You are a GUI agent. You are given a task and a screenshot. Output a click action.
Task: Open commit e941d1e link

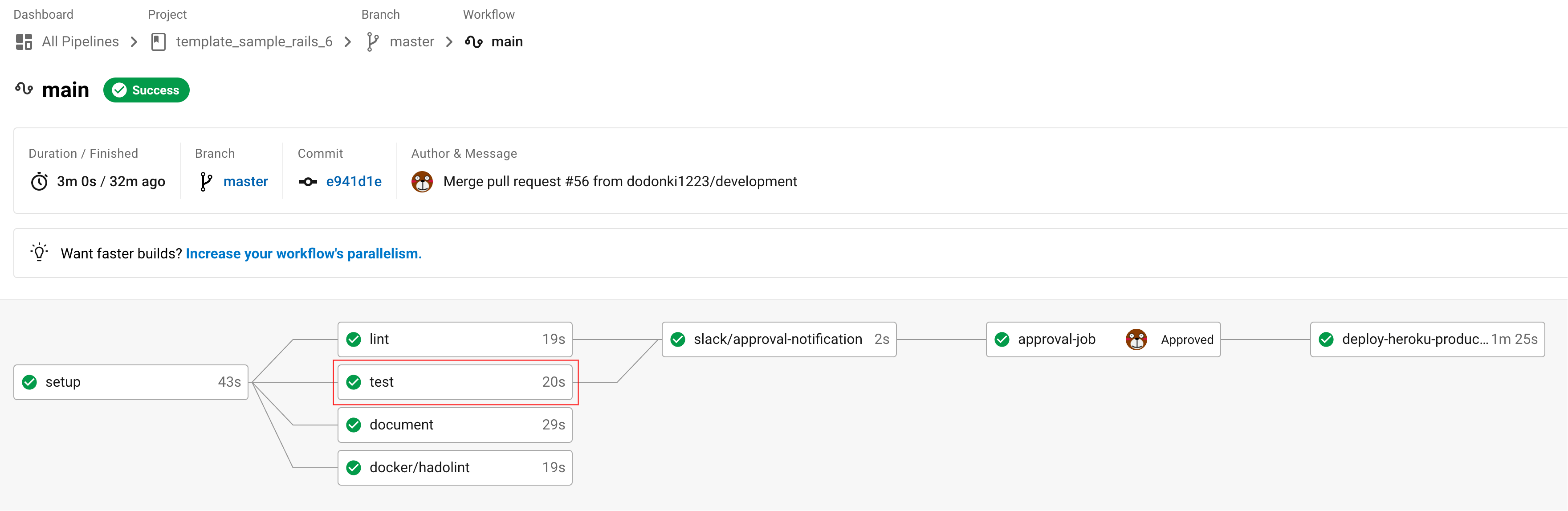[354, 181]
